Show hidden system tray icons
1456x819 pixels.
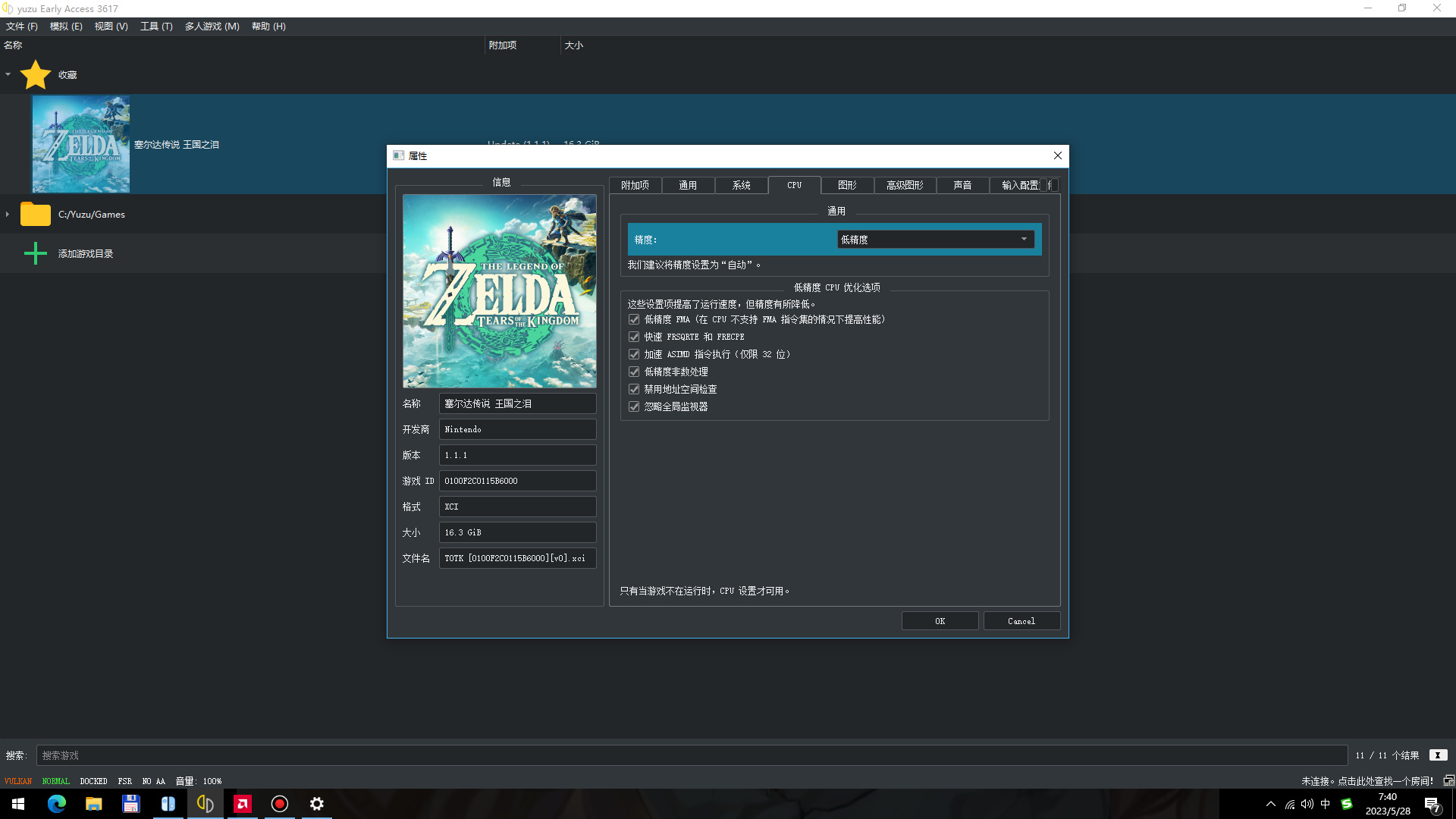click(x=1271, y=804)
